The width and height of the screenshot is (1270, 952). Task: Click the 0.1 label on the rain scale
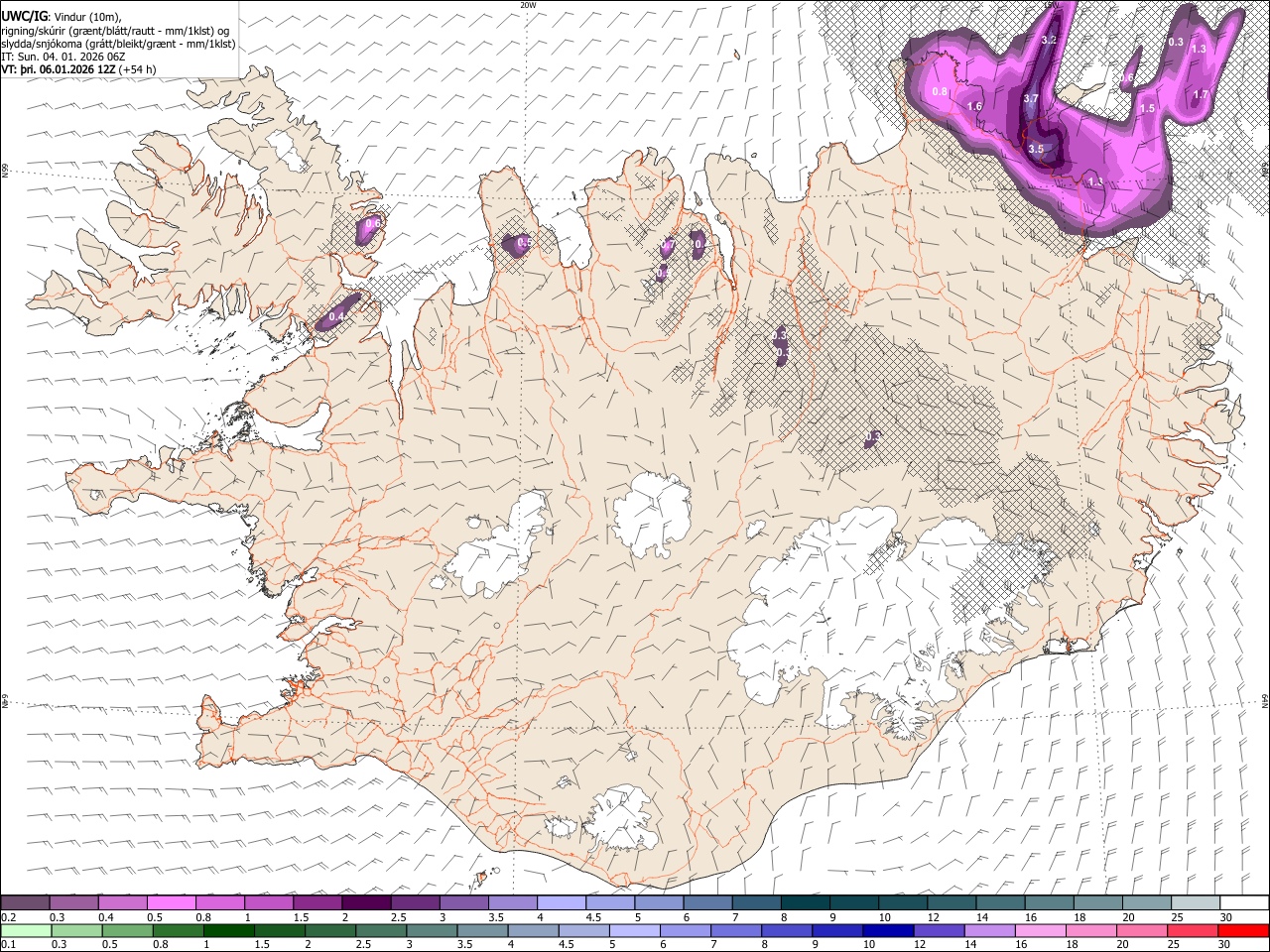(x=7, y=945)
